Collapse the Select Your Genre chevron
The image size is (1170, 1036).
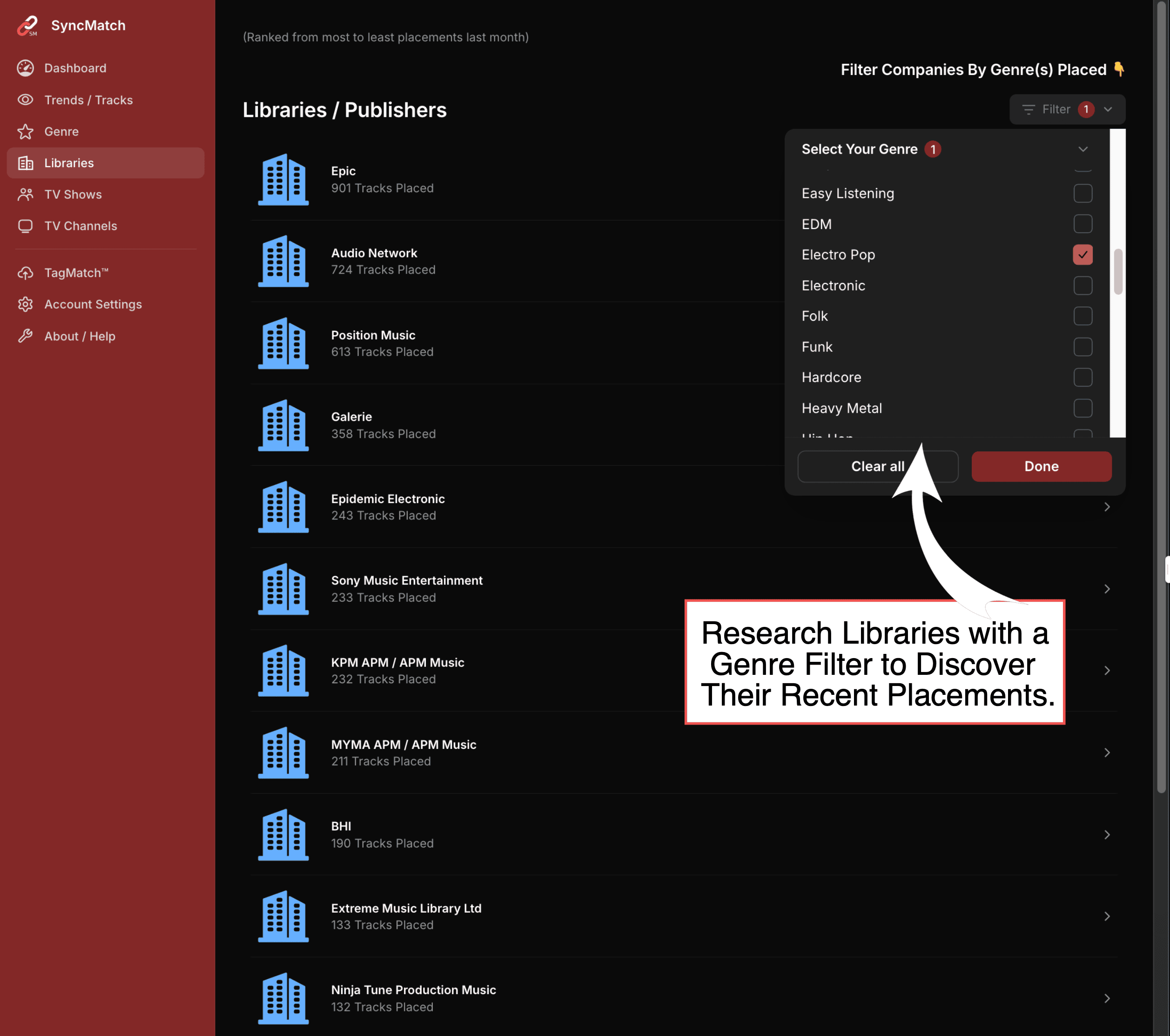pos(1083,149)
